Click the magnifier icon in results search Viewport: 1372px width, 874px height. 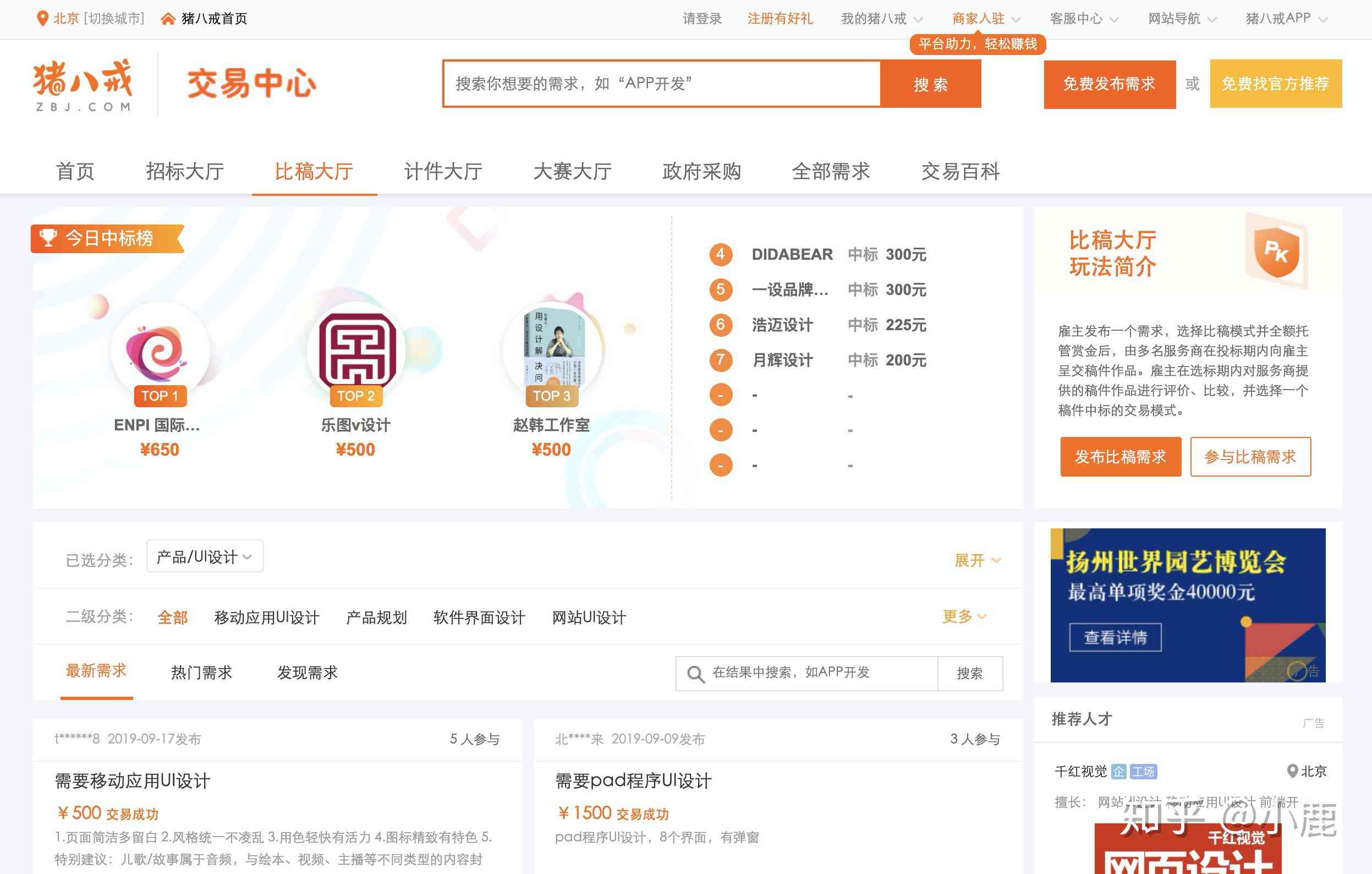pos(695,674)
